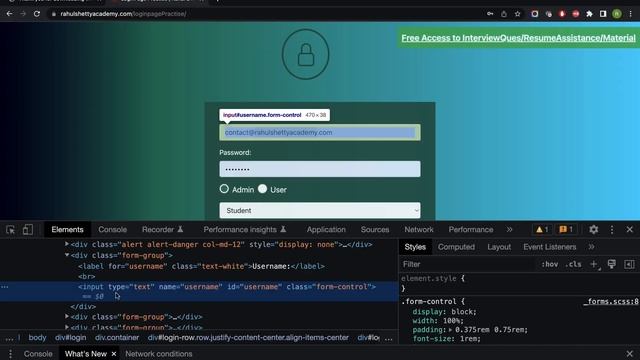Screen dimensions: 640x360
Task: Open the Sources tab
Action: [375, 230]
